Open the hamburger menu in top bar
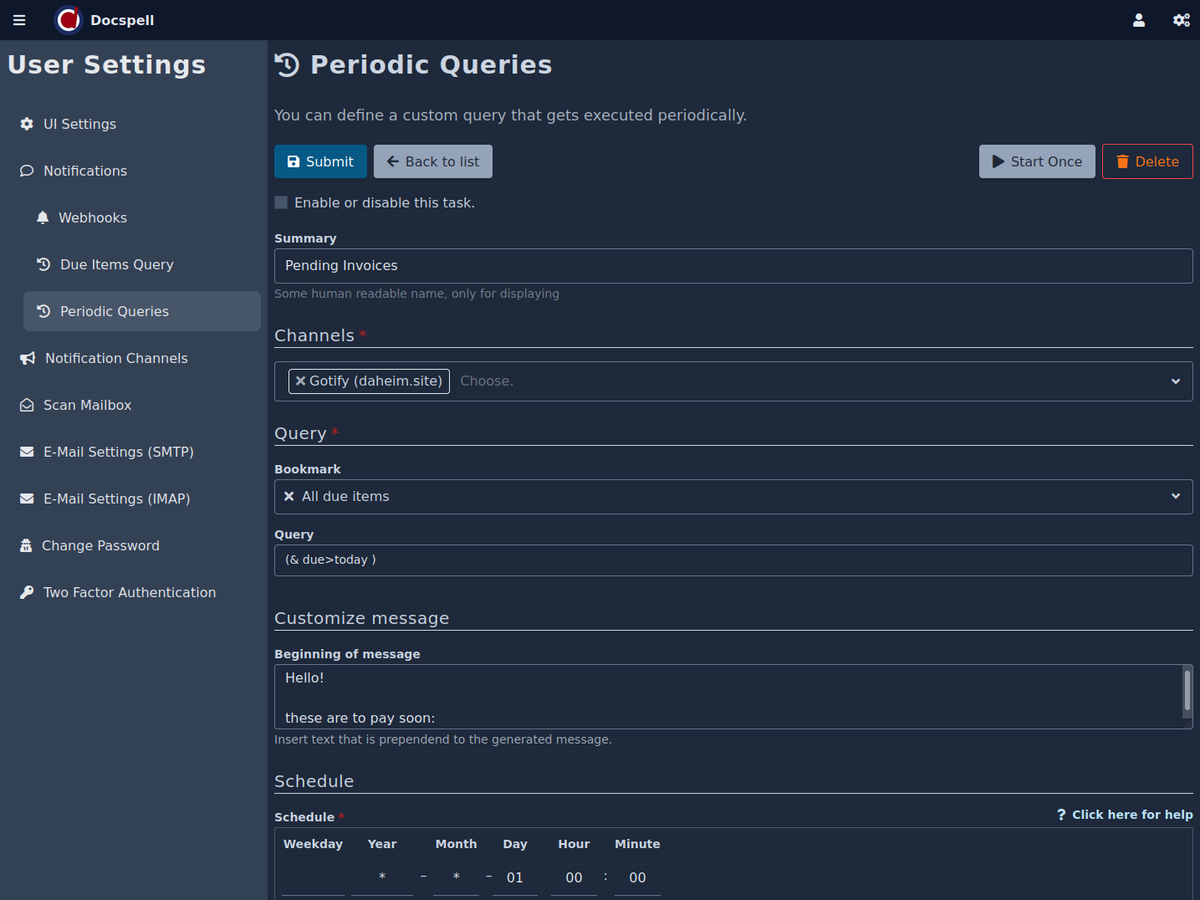Viewport: 1200px width, 900px height. (x=19, y=20)
